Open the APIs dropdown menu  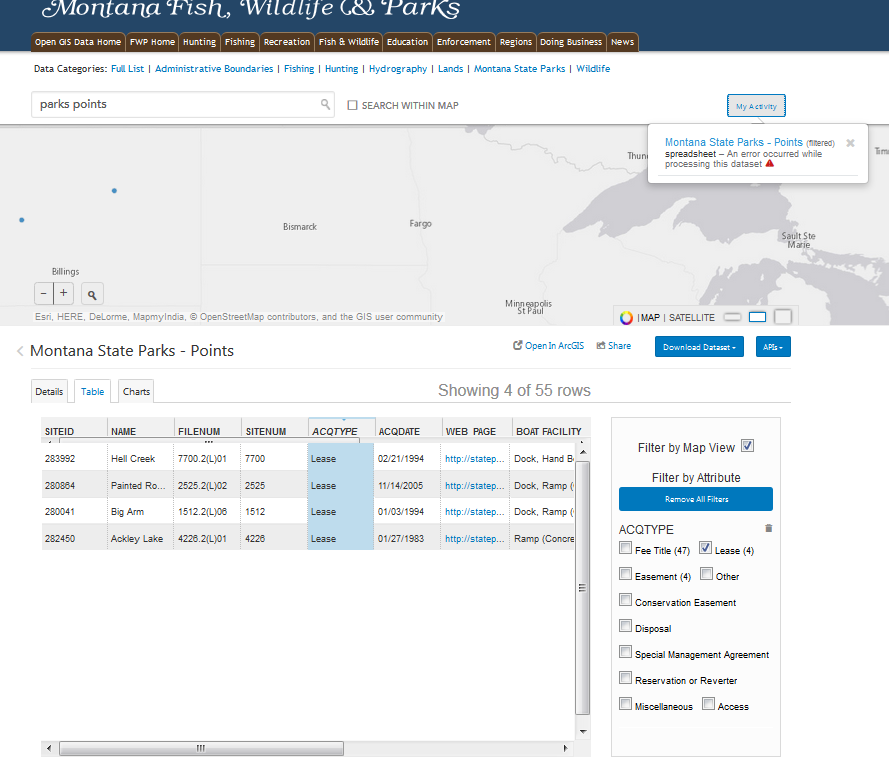point(773,347)
